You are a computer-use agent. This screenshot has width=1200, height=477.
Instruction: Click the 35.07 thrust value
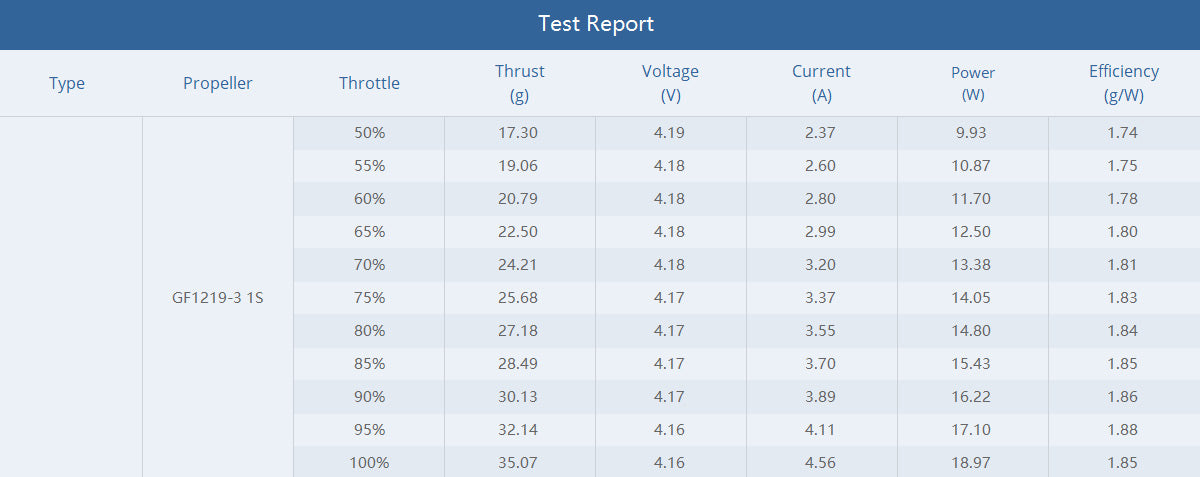[518, 463]
